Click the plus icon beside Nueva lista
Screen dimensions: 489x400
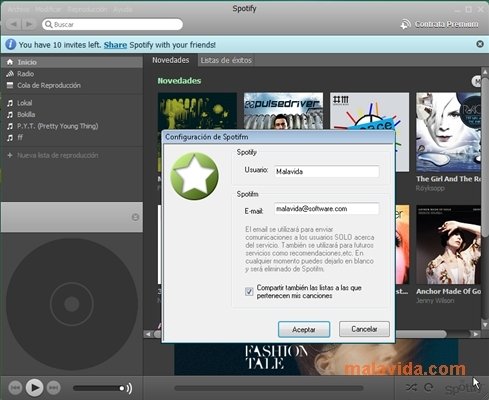(10, 155)
